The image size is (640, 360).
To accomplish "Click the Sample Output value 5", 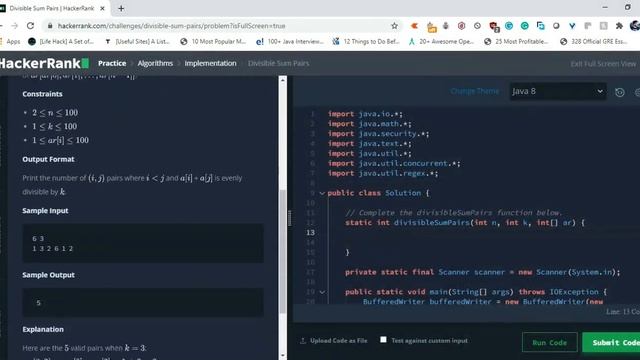I will [38, 303].
